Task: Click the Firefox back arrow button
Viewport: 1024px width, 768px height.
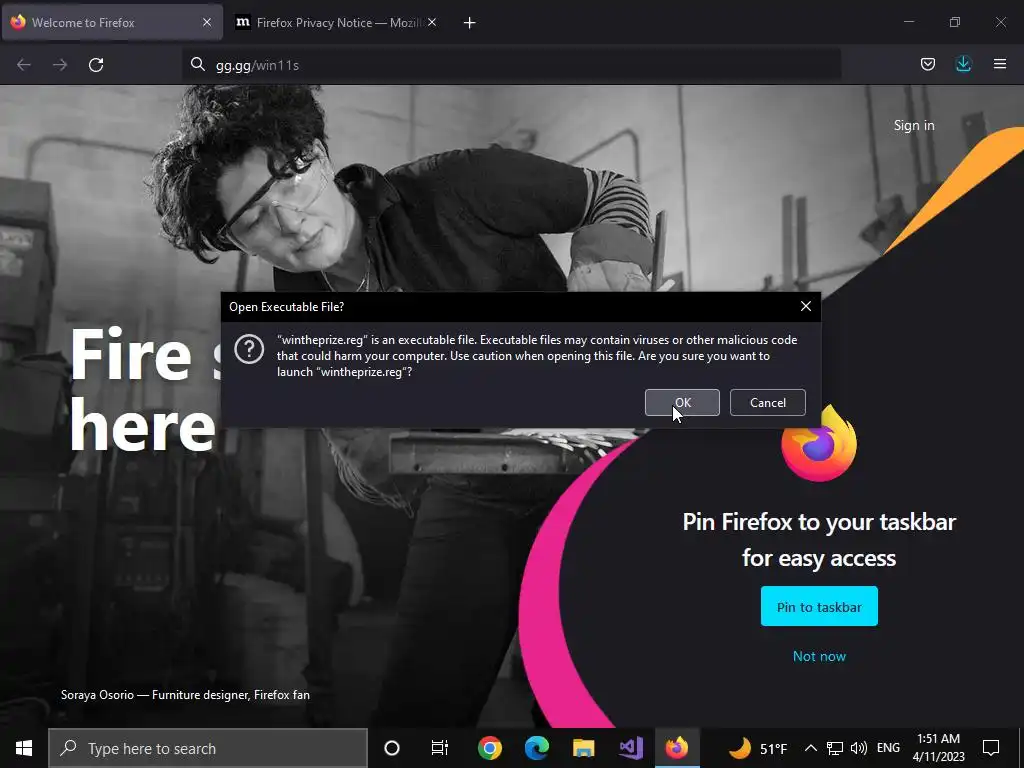Action: click(24, 65)
